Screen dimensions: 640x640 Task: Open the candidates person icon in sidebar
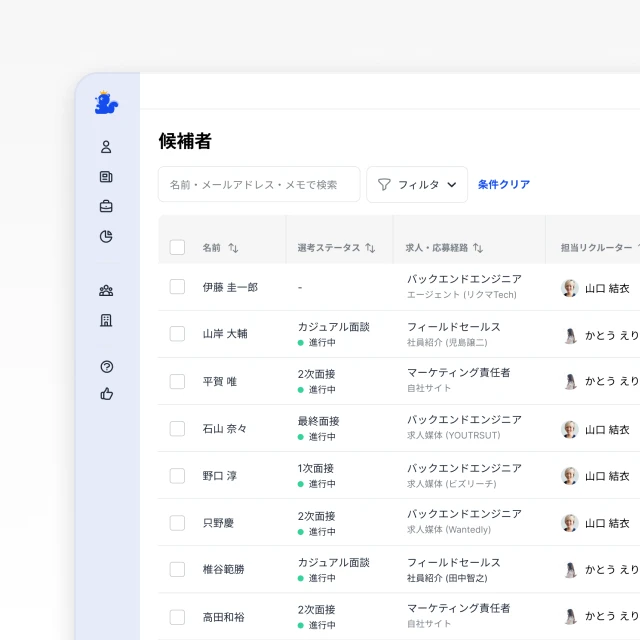point(106,147)
